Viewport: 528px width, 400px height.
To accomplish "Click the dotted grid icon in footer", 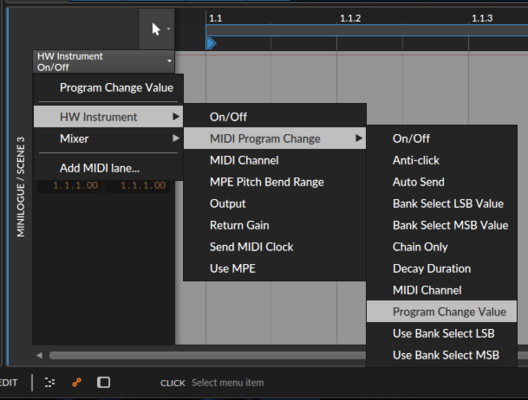I will click(x=50, y=382).
